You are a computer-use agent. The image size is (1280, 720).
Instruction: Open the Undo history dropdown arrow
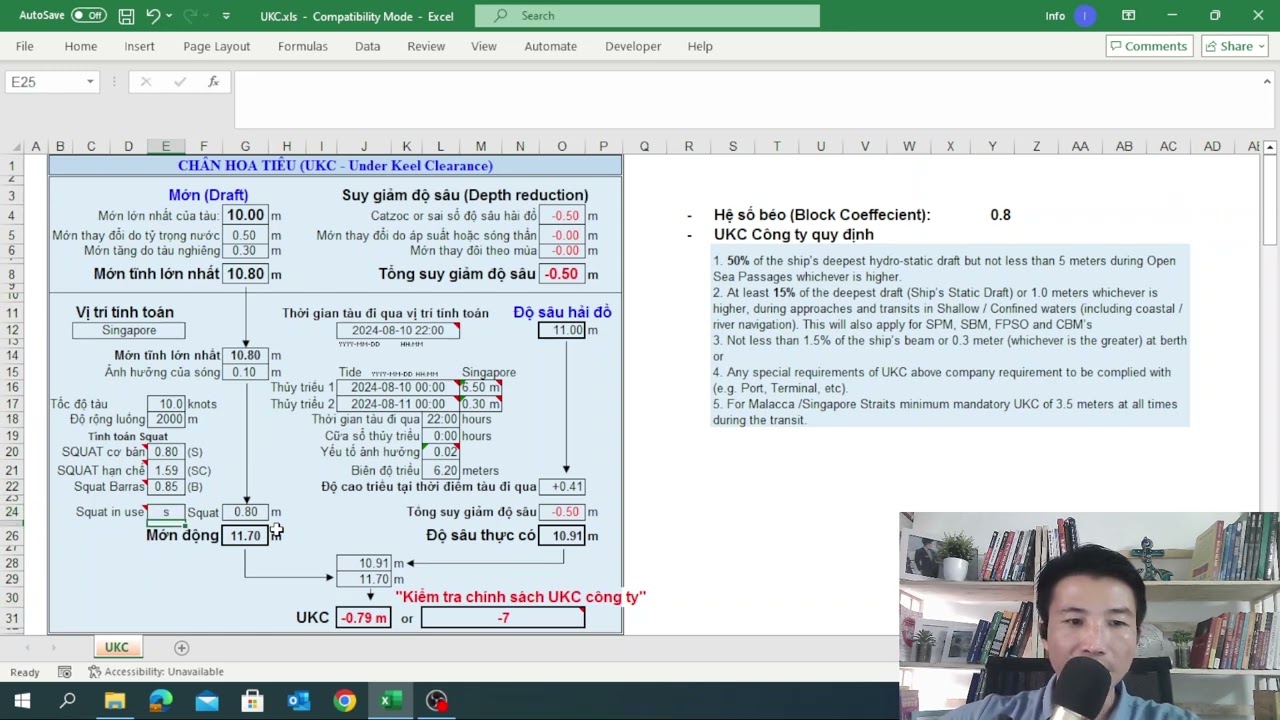tap(170, 16)
